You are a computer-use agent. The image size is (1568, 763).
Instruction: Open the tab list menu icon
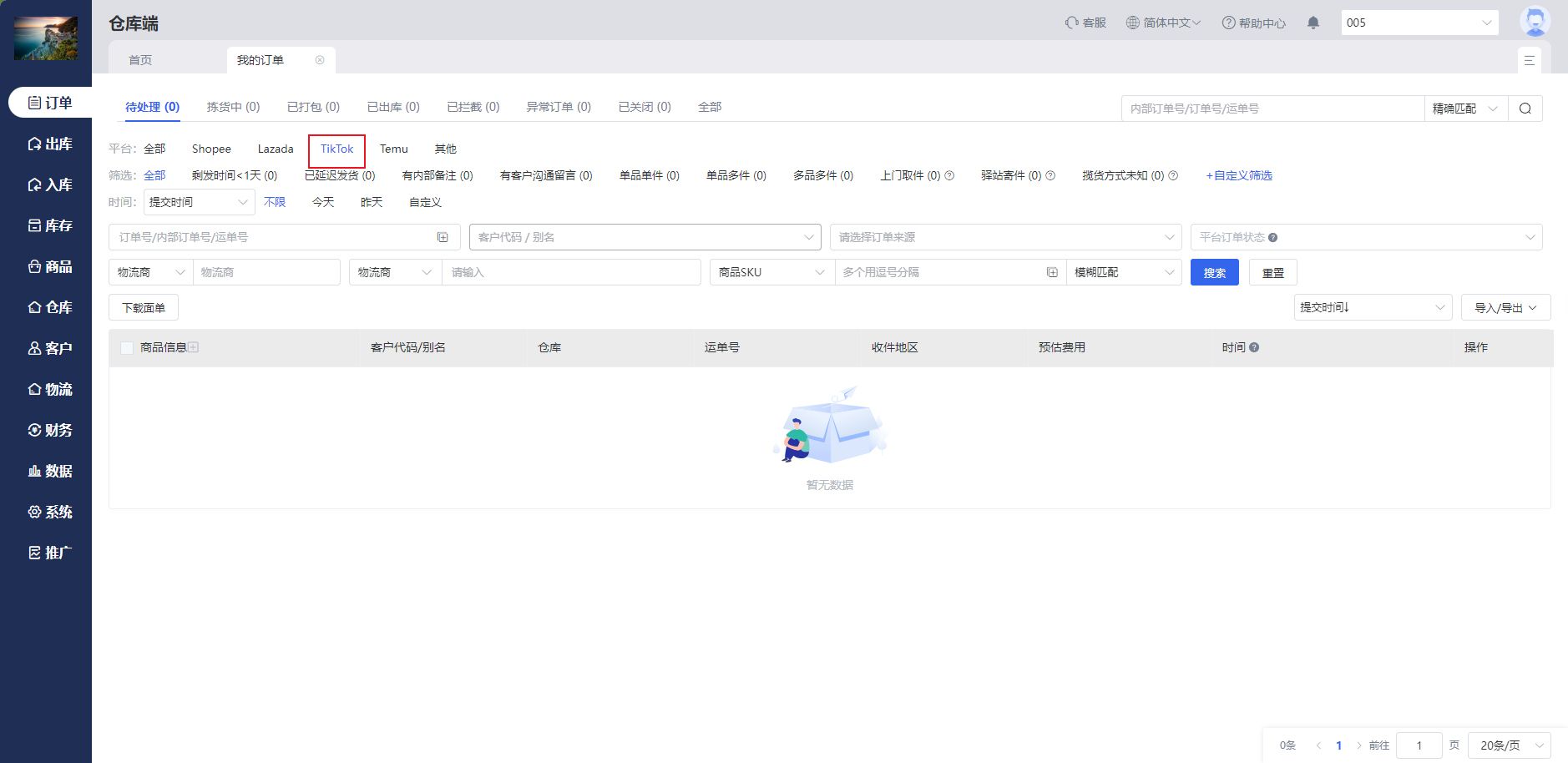click(1529, 60)
